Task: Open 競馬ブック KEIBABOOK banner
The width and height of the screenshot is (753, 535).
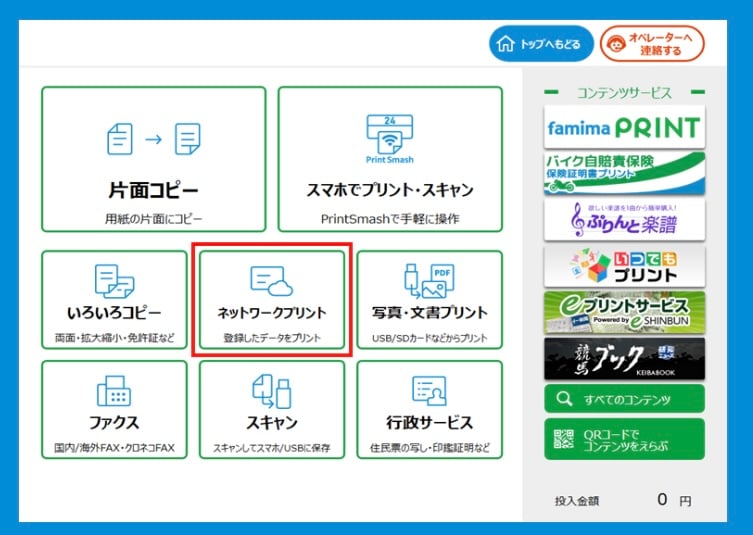Action: [624, 359]
